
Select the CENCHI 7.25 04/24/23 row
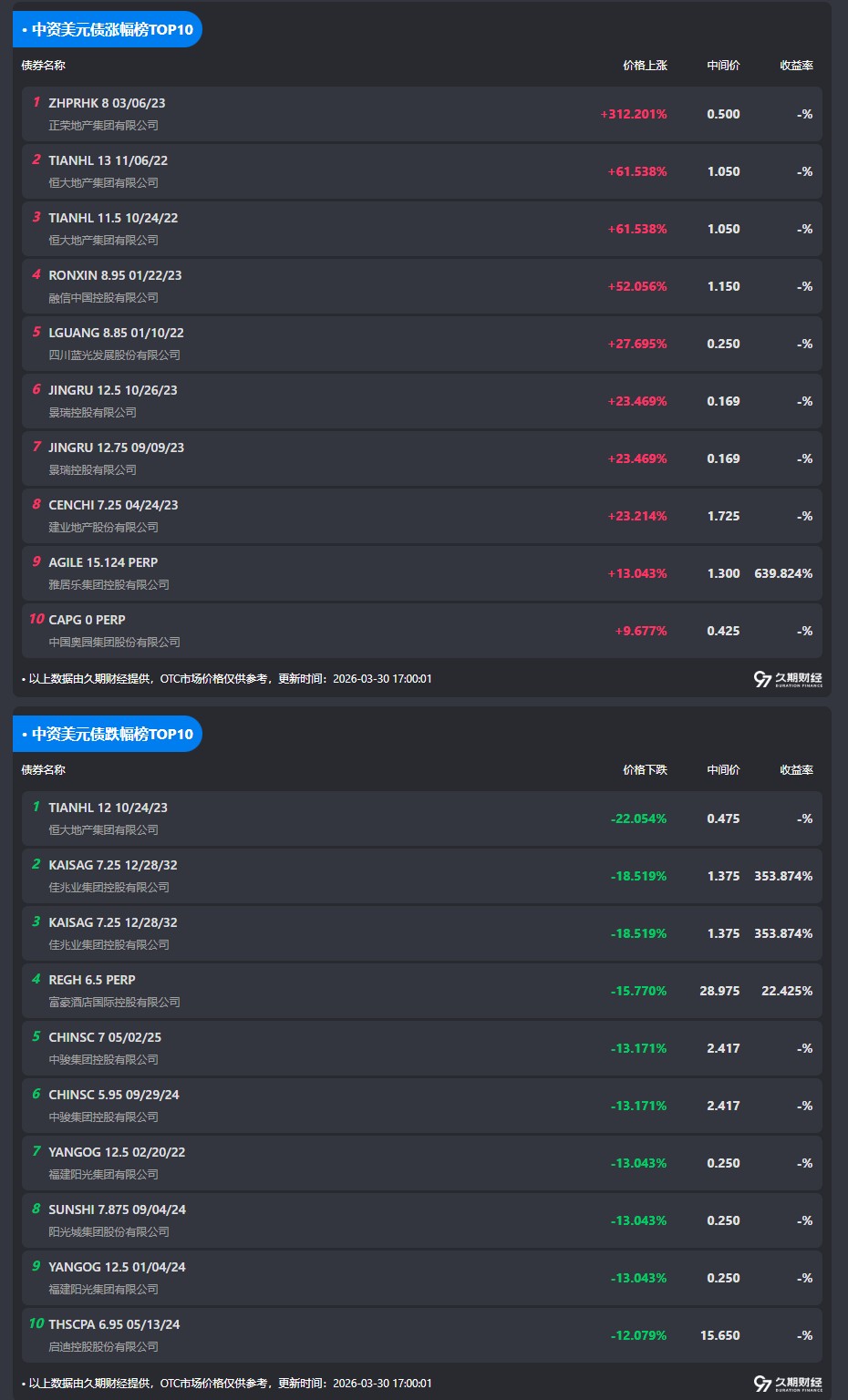113,505
